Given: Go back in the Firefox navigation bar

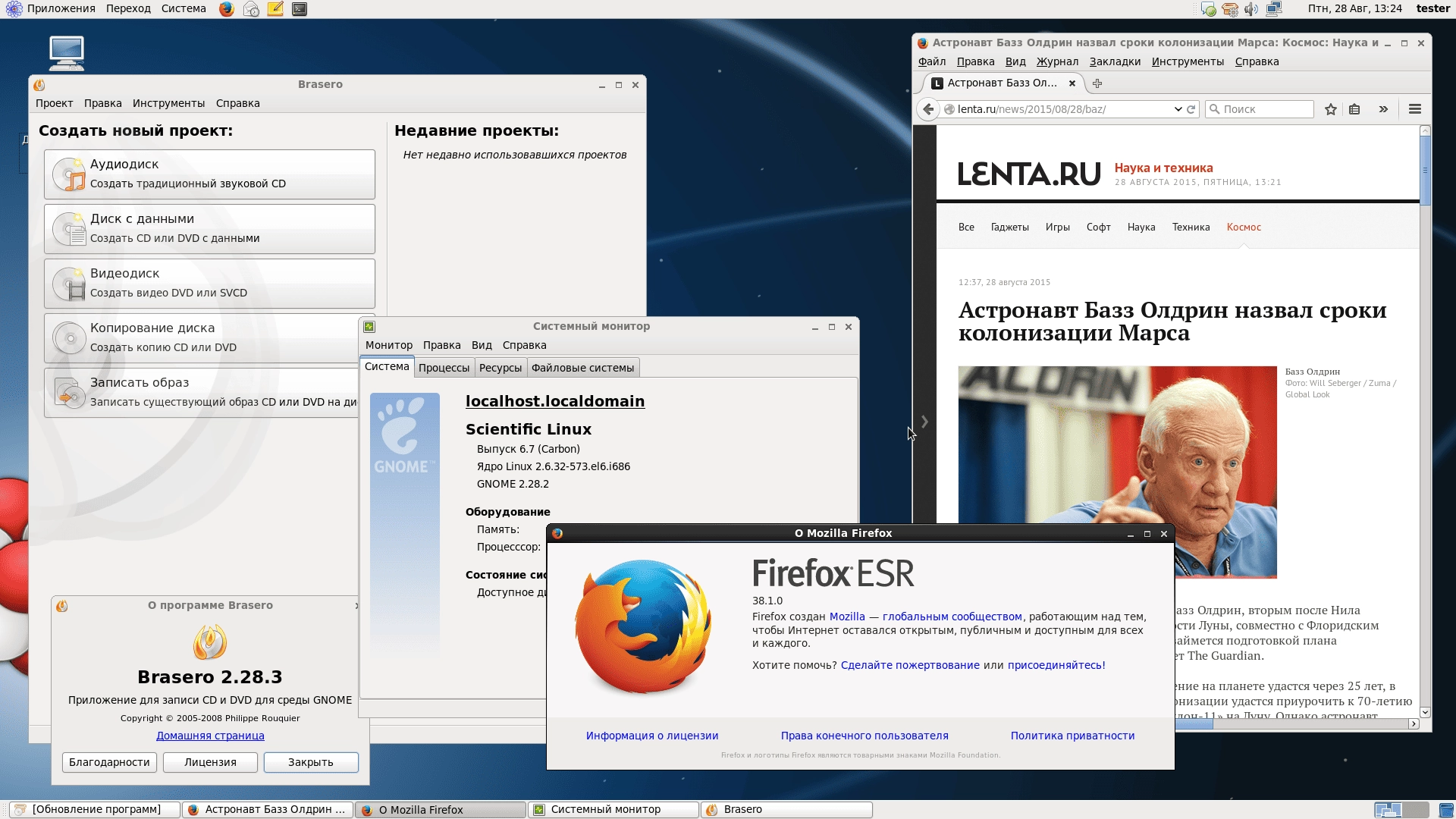Looking at the screenshot, I should click(928, 109).
